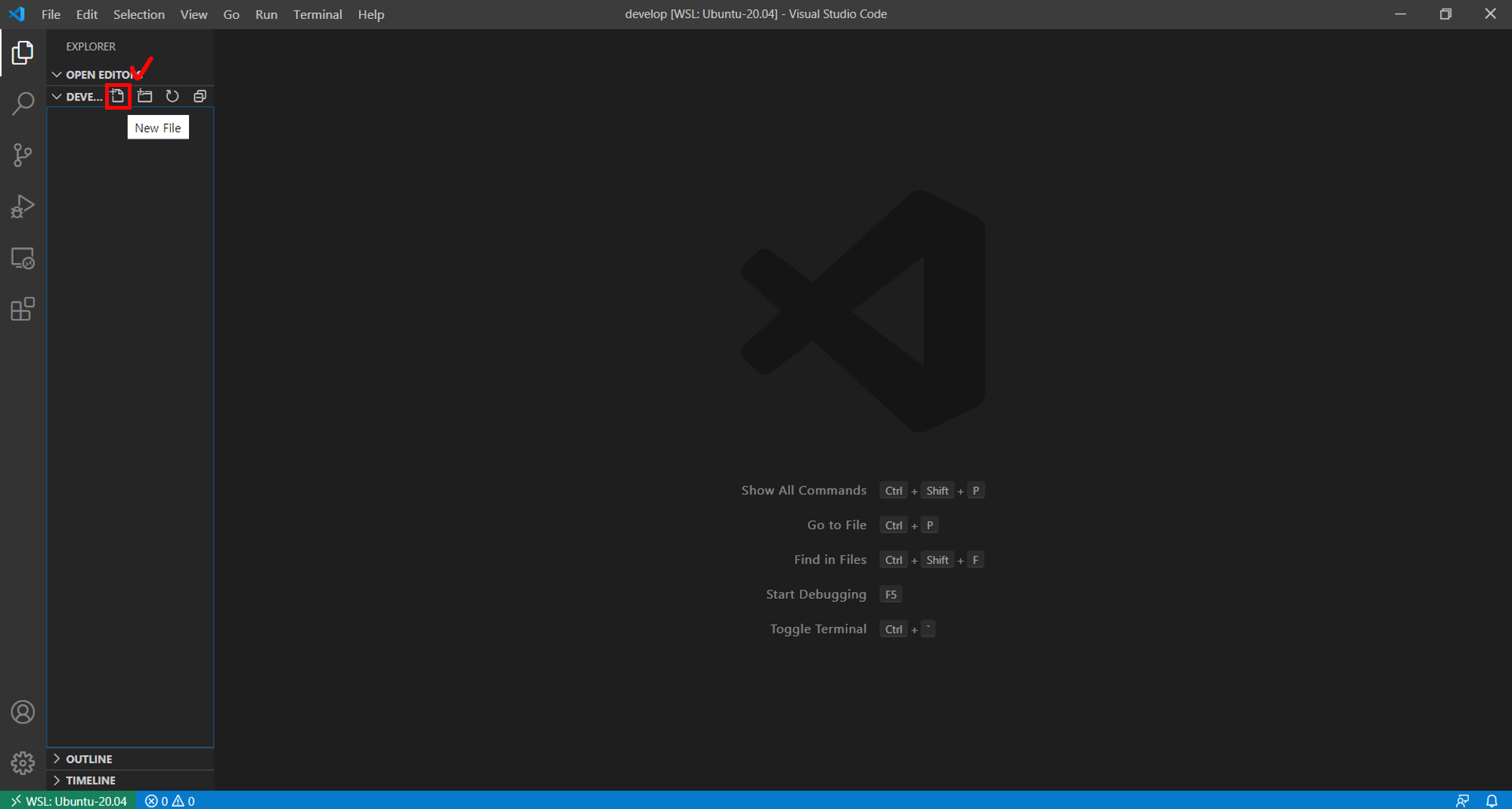Viewport: 1512px width, 809px height.
Task: Open the Run and Debug view
Action: 23,206
